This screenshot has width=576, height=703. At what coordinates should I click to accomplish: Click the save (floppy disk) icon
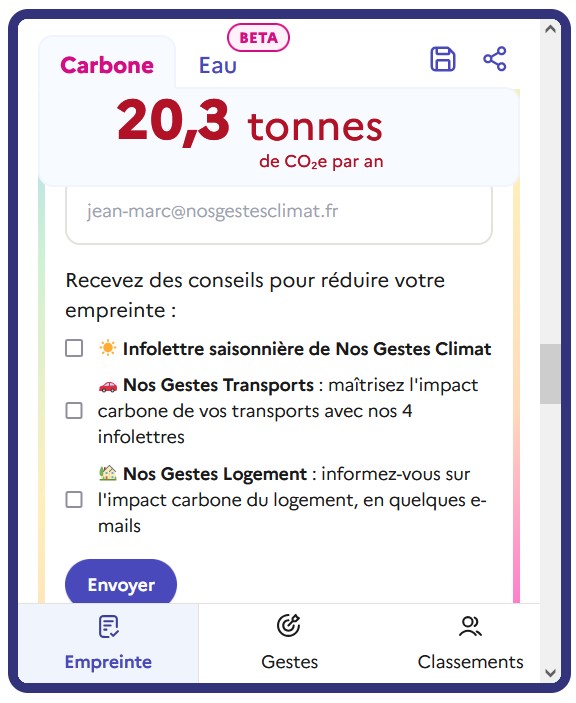click(x=443, y=59)
